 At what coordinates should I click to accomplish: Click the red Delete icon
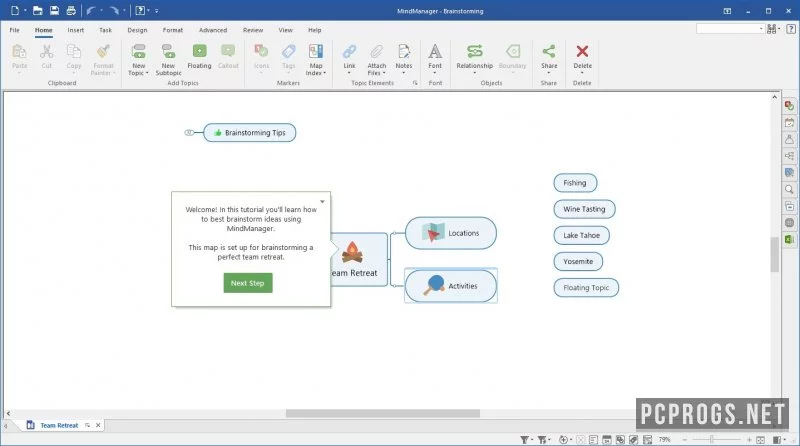pyautogui.click(x=582, y=51)
